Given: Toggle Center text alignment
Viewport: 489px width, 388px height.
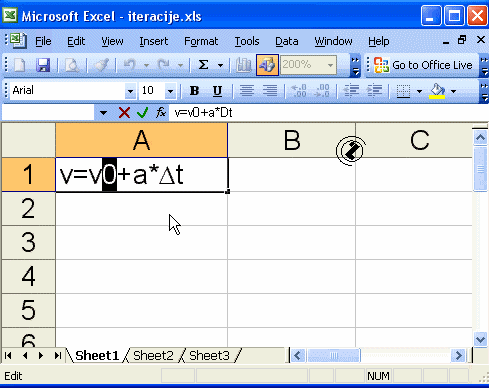Looking at the screenshot, I should point(247,91).
